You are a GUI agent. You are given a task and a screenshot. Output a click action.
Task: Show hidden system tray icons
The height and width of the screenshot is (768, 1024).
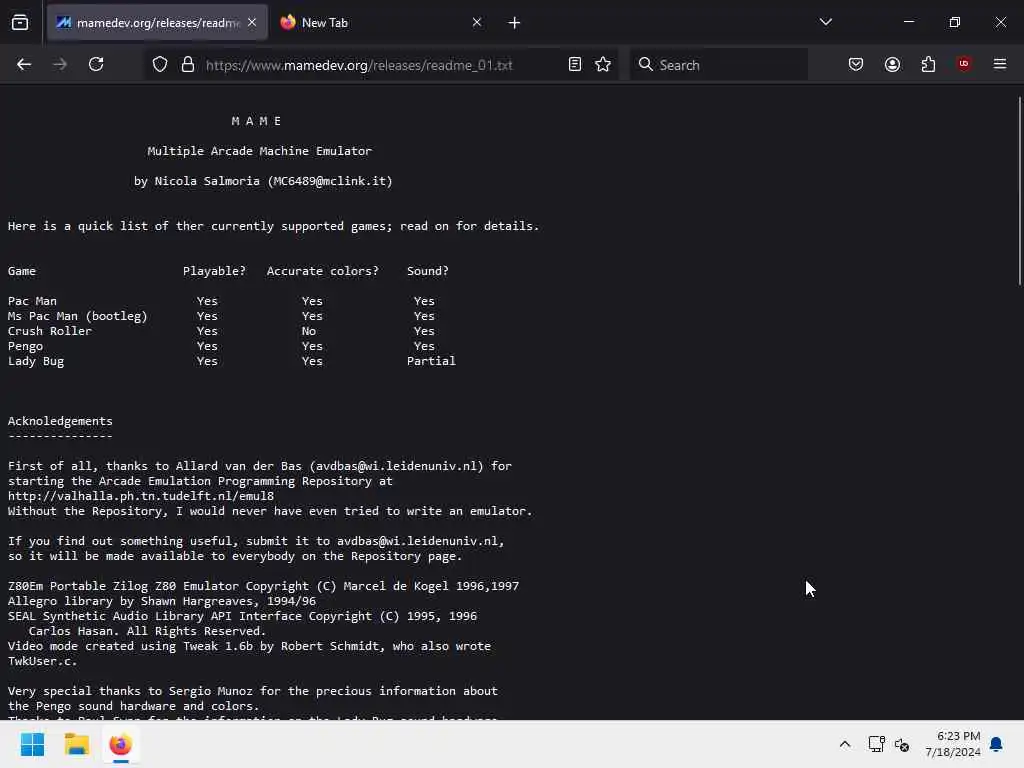[x=844, y=744]
